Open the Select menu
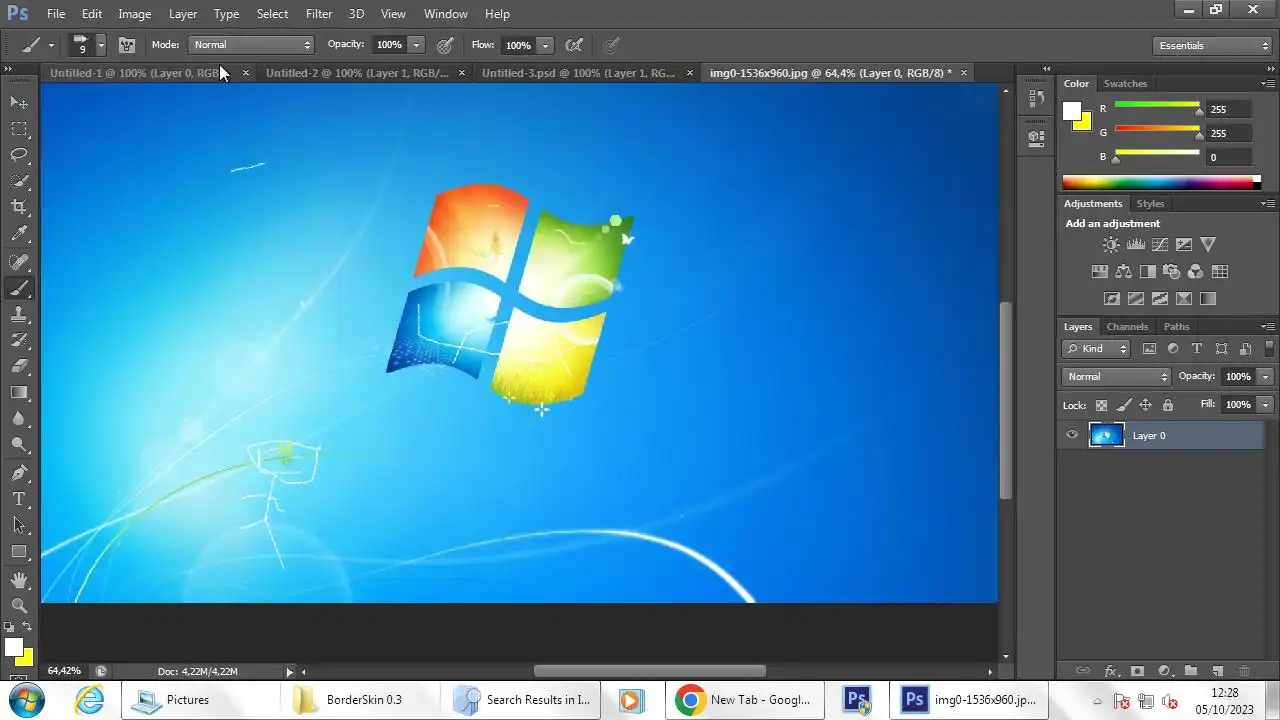 pos(272,14)
